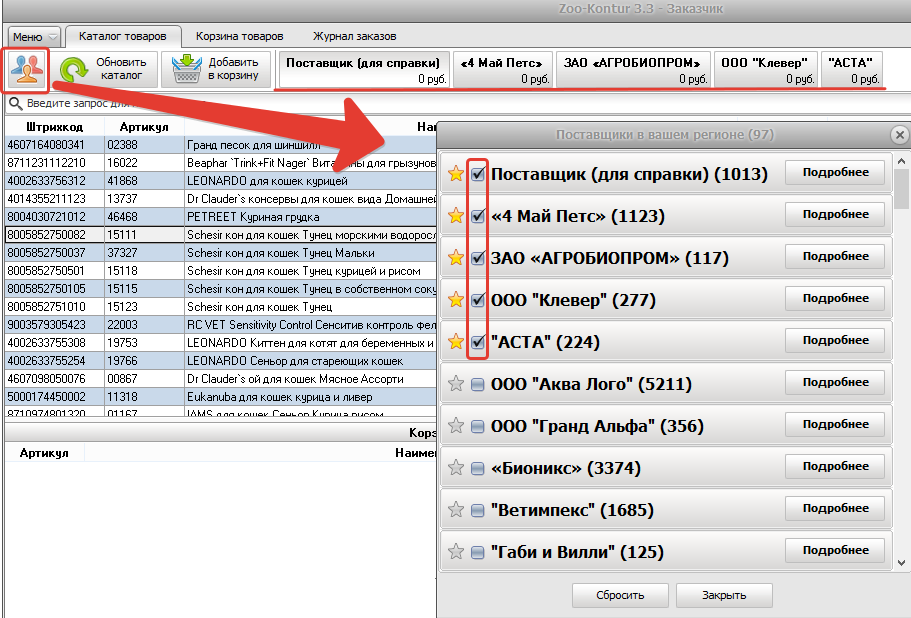Screen dimensions: 911x618
Task: Check ООО "Аква Лого" supplier checkbox
Action: coord(478,385)
